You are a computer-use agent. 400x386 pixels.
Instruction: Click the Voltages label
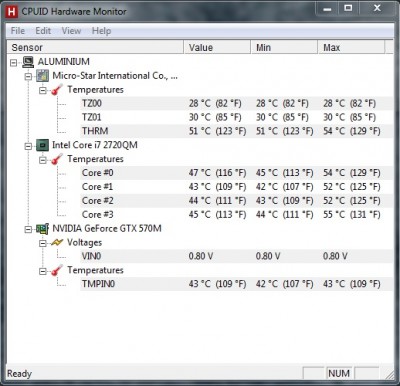84,243
